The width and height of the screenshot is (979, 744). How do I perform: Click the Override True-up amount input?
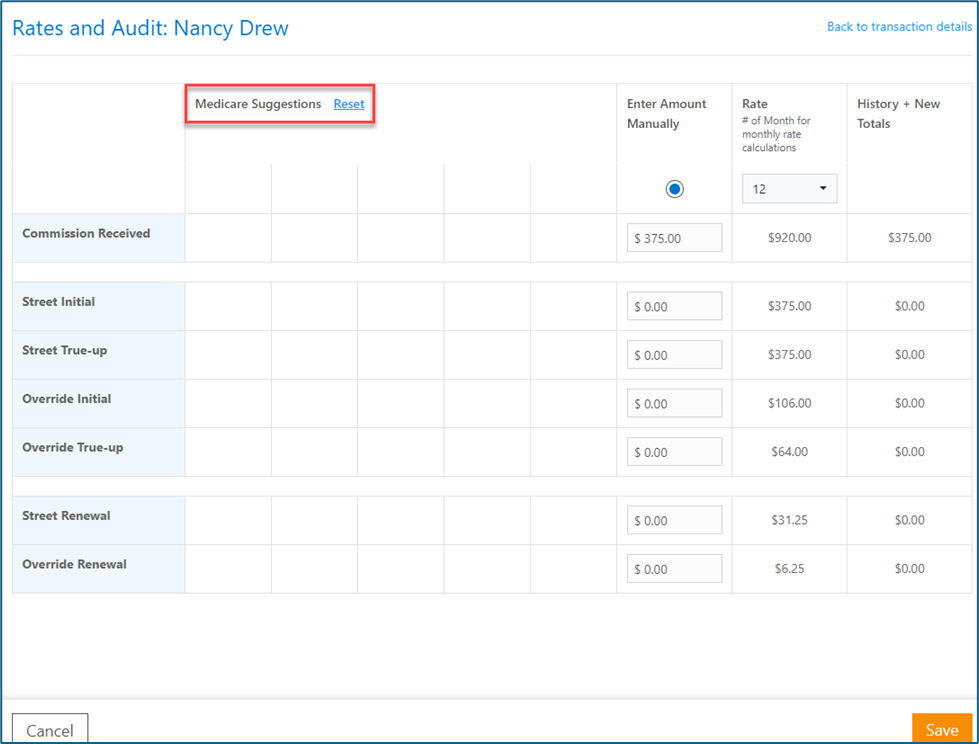click(x=675, y=452)
